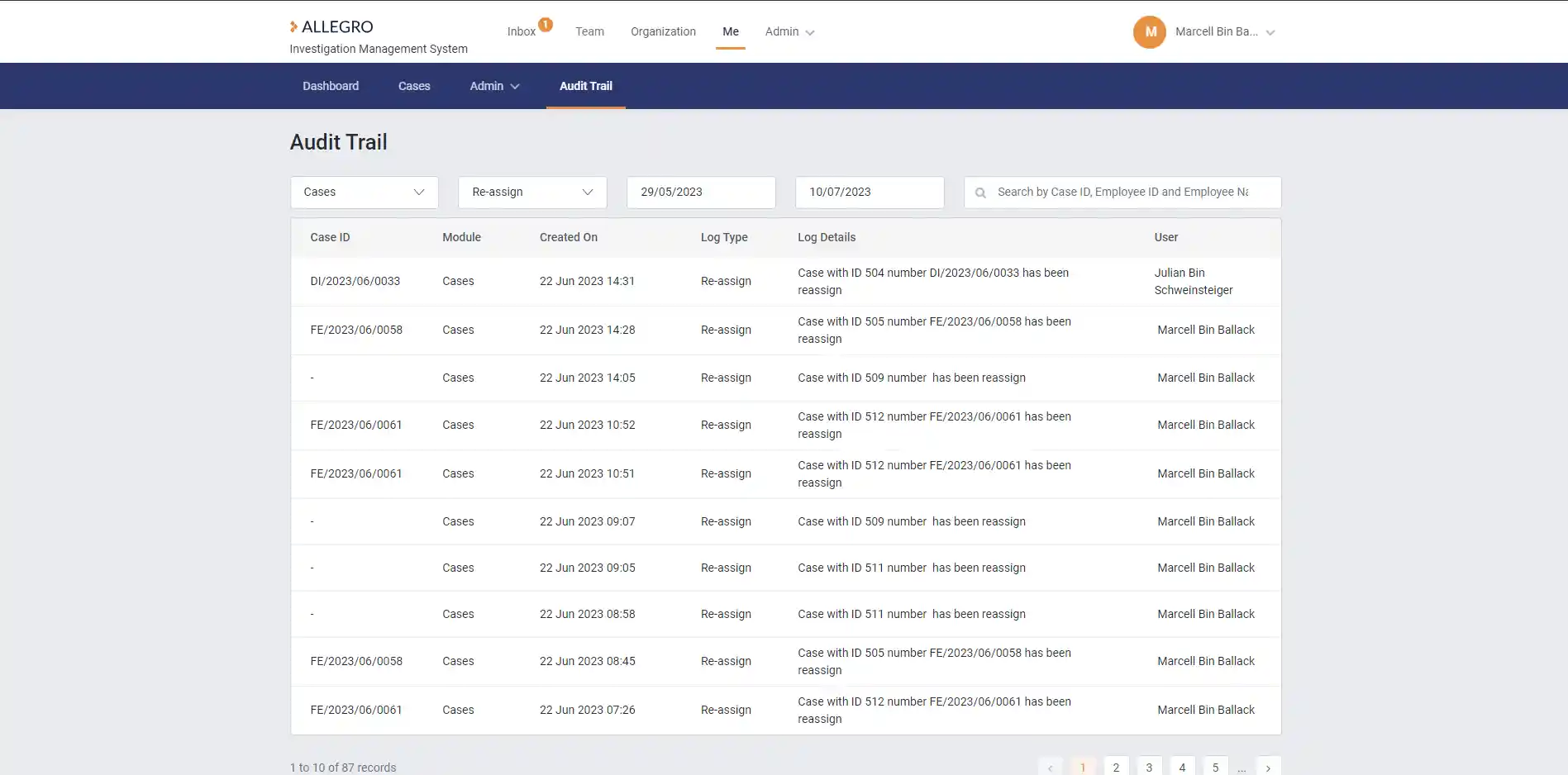Viewport: 1568px width, 775px height.
Task: Open the Admin dropdown in blue bar
Action: [494, 86]
